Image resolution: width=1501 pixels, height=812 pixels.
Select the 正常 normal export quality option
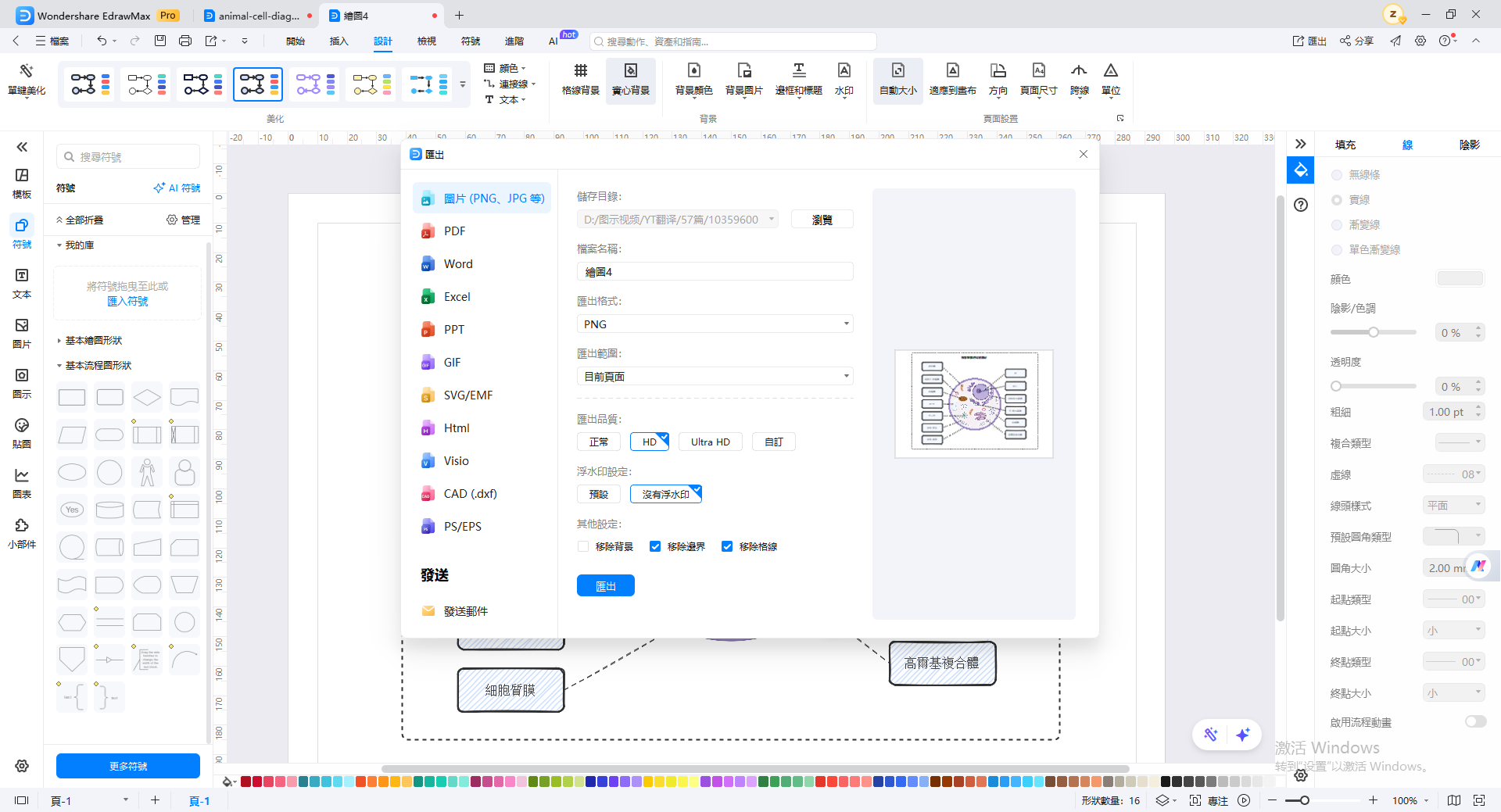coord(599,442)
